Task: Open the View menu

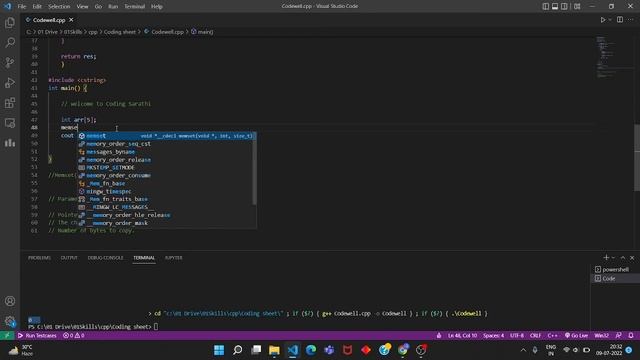Action: pos(82,7)
